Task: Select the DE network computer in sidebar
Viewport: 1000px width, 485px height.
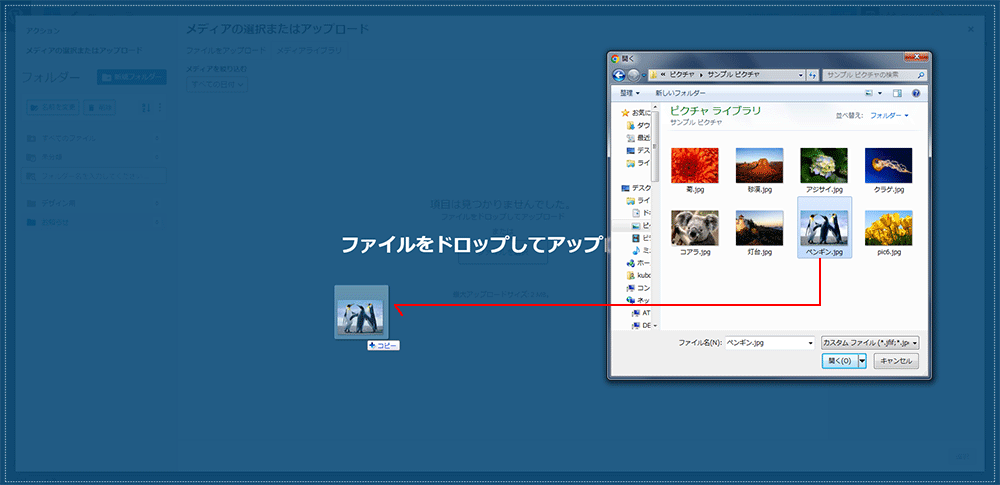Action: (641, 325)
